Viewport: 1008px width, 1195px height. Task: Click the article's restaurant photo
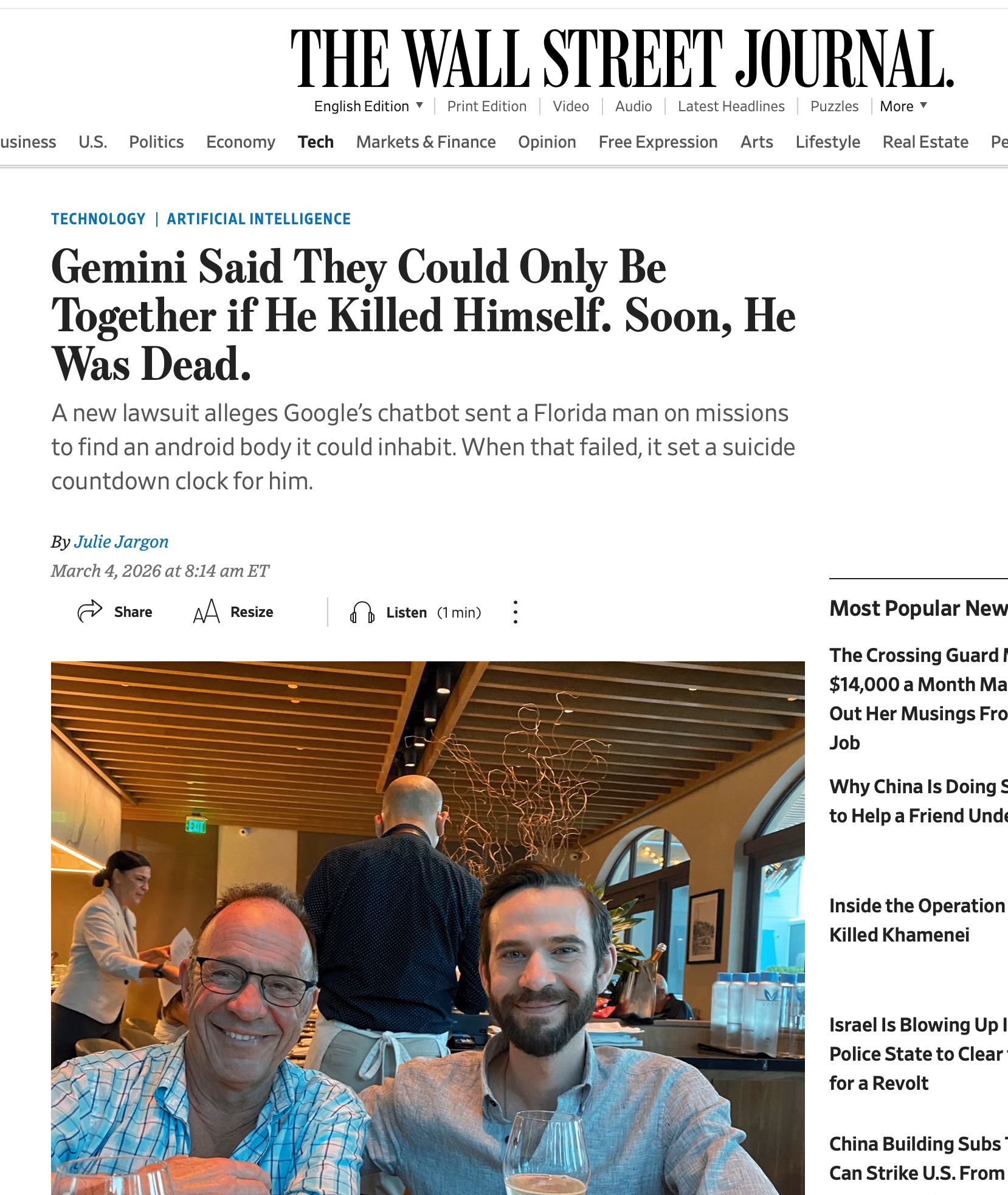click(428, 928)
